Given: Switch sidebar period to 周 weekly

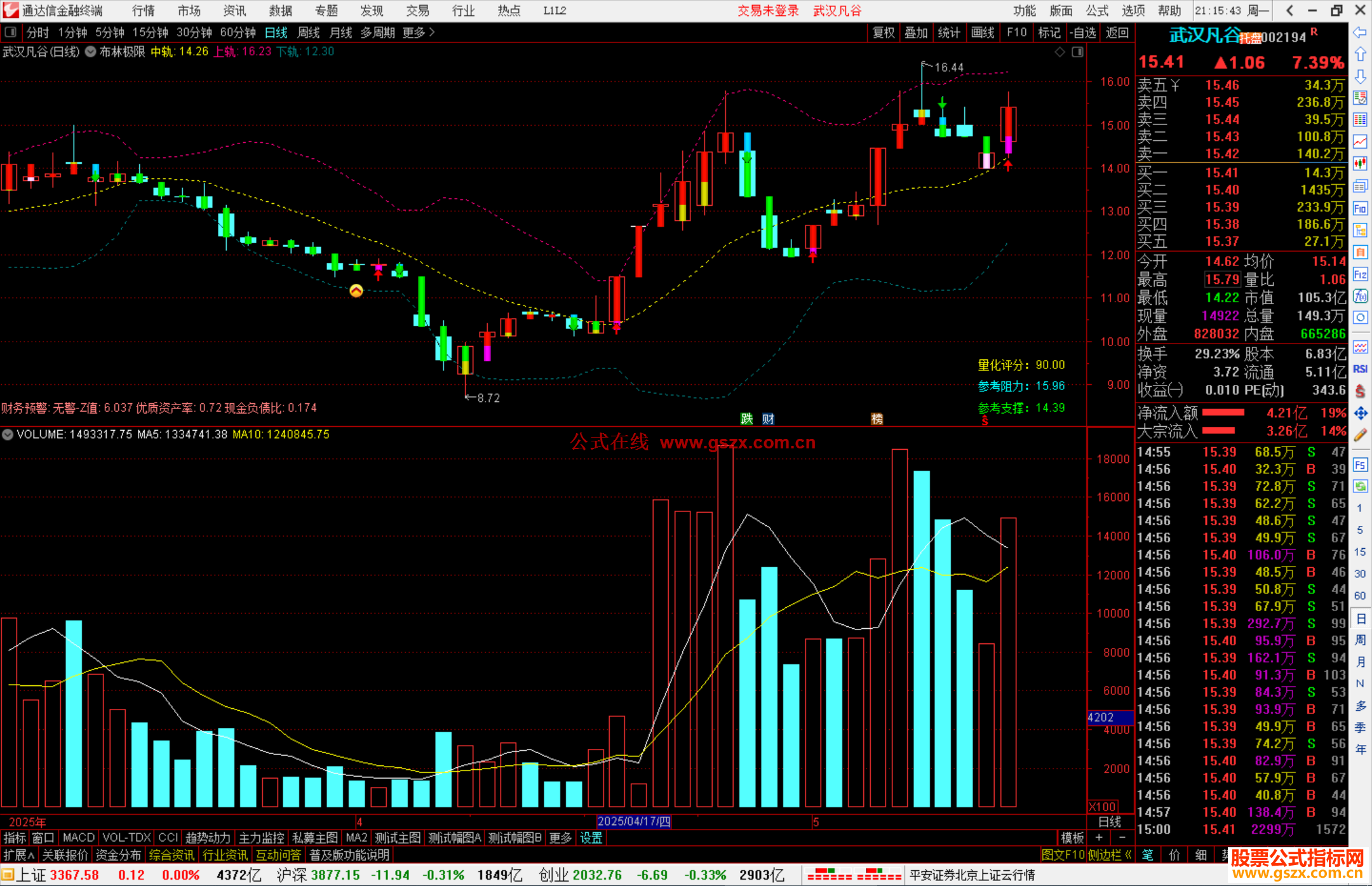Looking at the screenshot, I should 1360,640.
